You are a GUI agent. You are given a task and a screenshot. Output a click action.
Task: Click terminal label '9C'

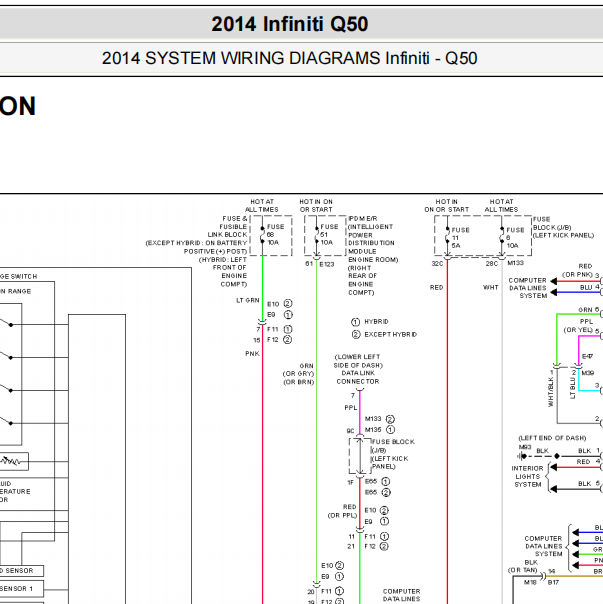350,431
